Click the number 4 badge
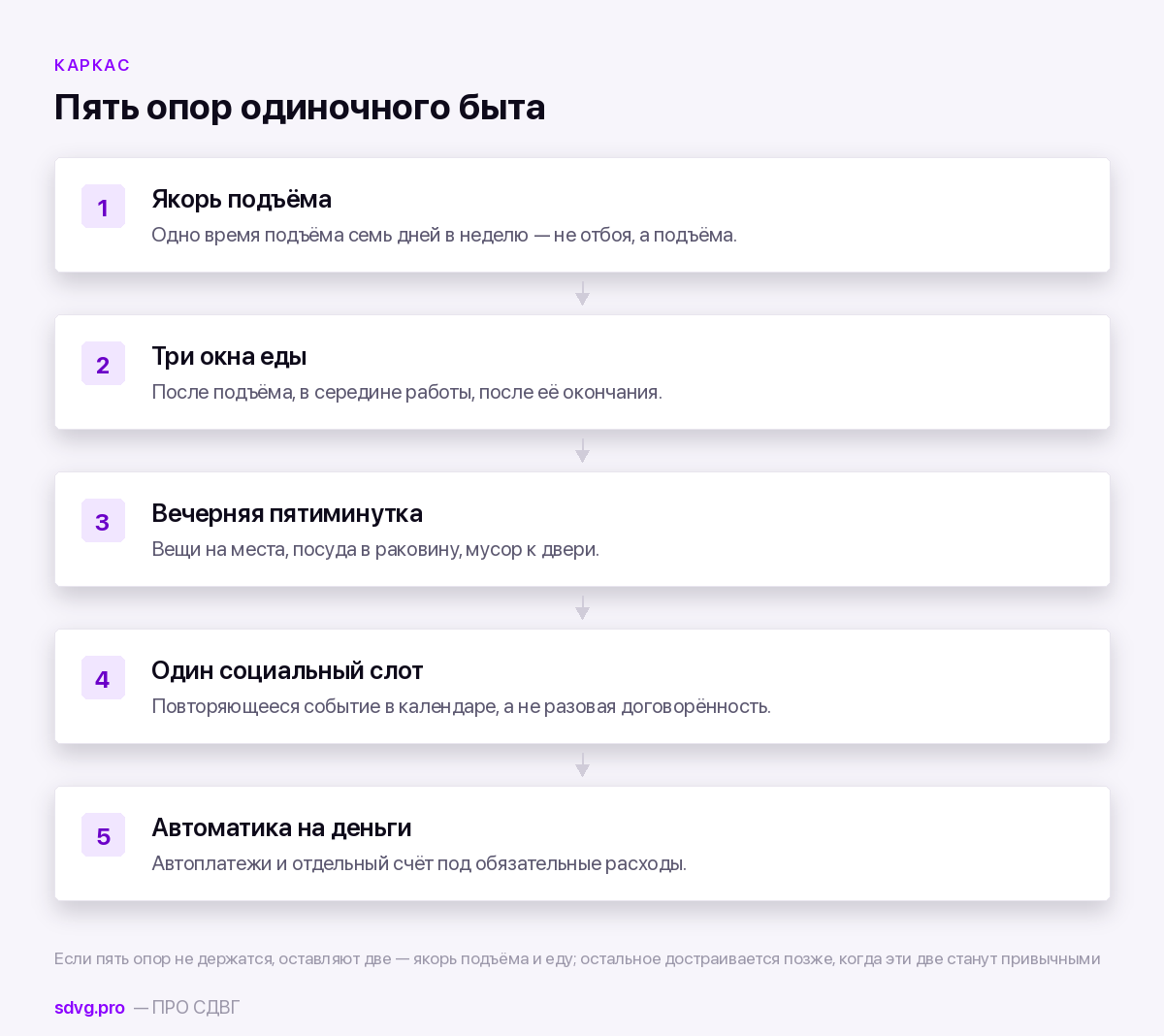The image size is (1164, 1036). [103, 678]
